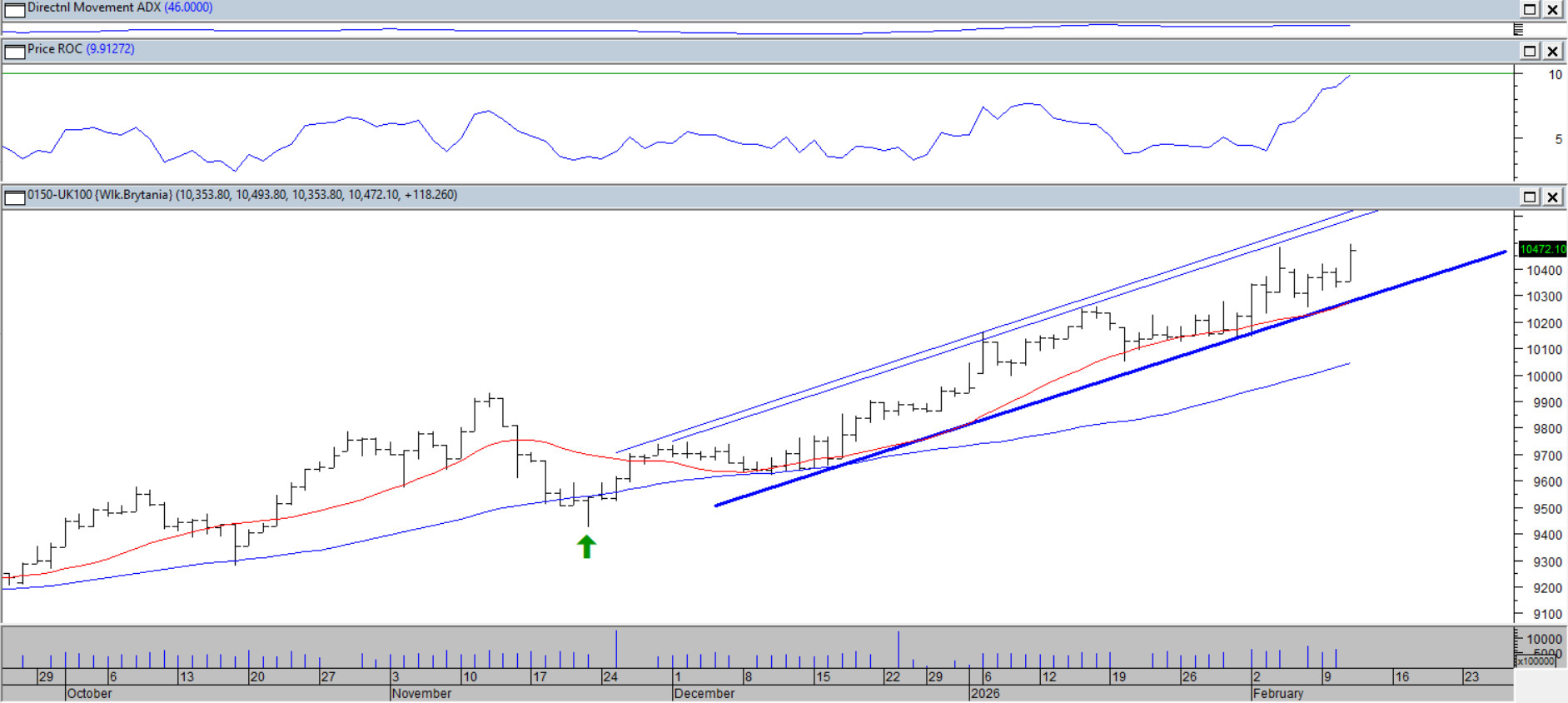Click the small scale icon beside ADX panel

click(1518, 30)
